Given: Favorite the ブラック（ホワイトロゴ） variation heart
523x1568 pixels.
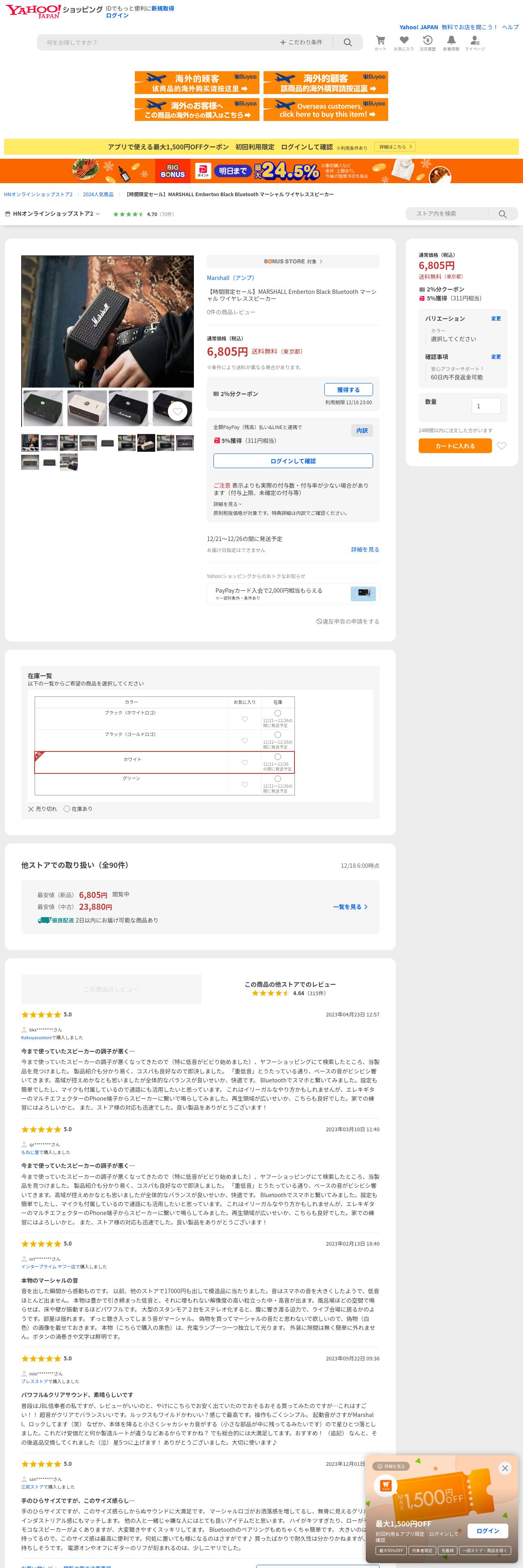Looking at the screenshot, I should tap(245, 719).
